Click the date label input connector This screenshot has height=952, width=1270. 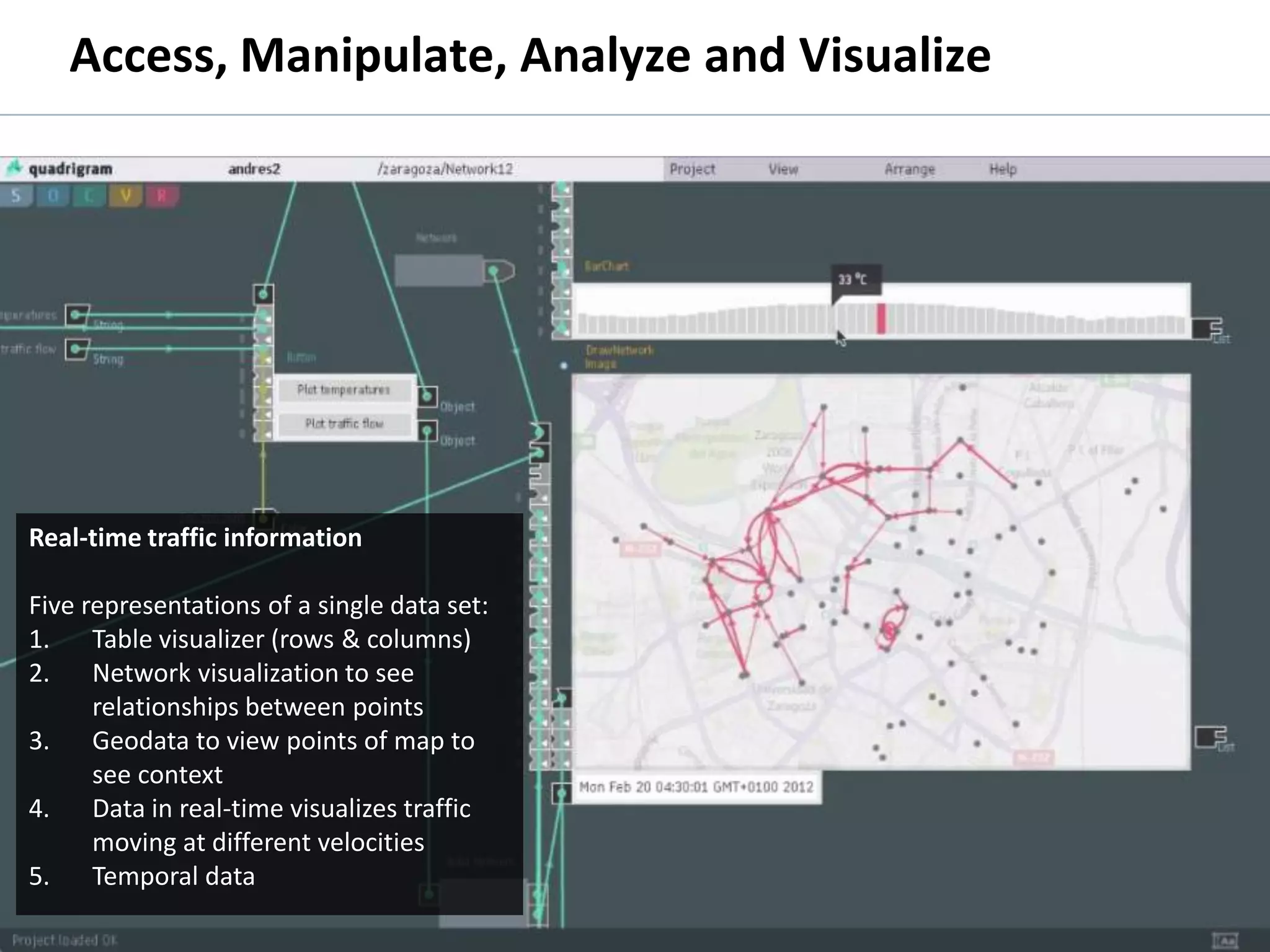pos(561,793)
